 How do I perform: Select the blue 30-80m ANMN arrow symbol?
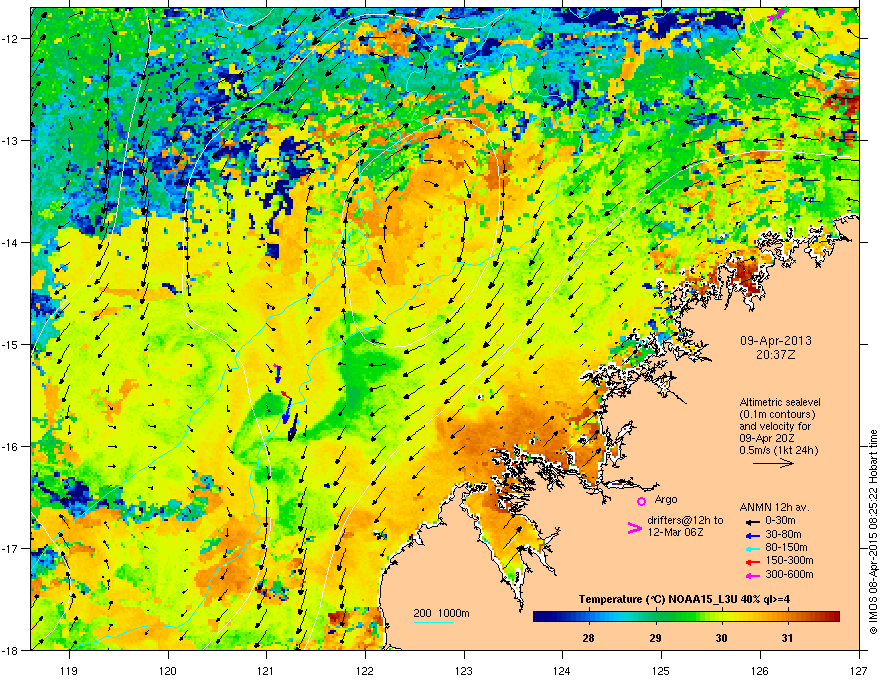[x=753, y=535]
